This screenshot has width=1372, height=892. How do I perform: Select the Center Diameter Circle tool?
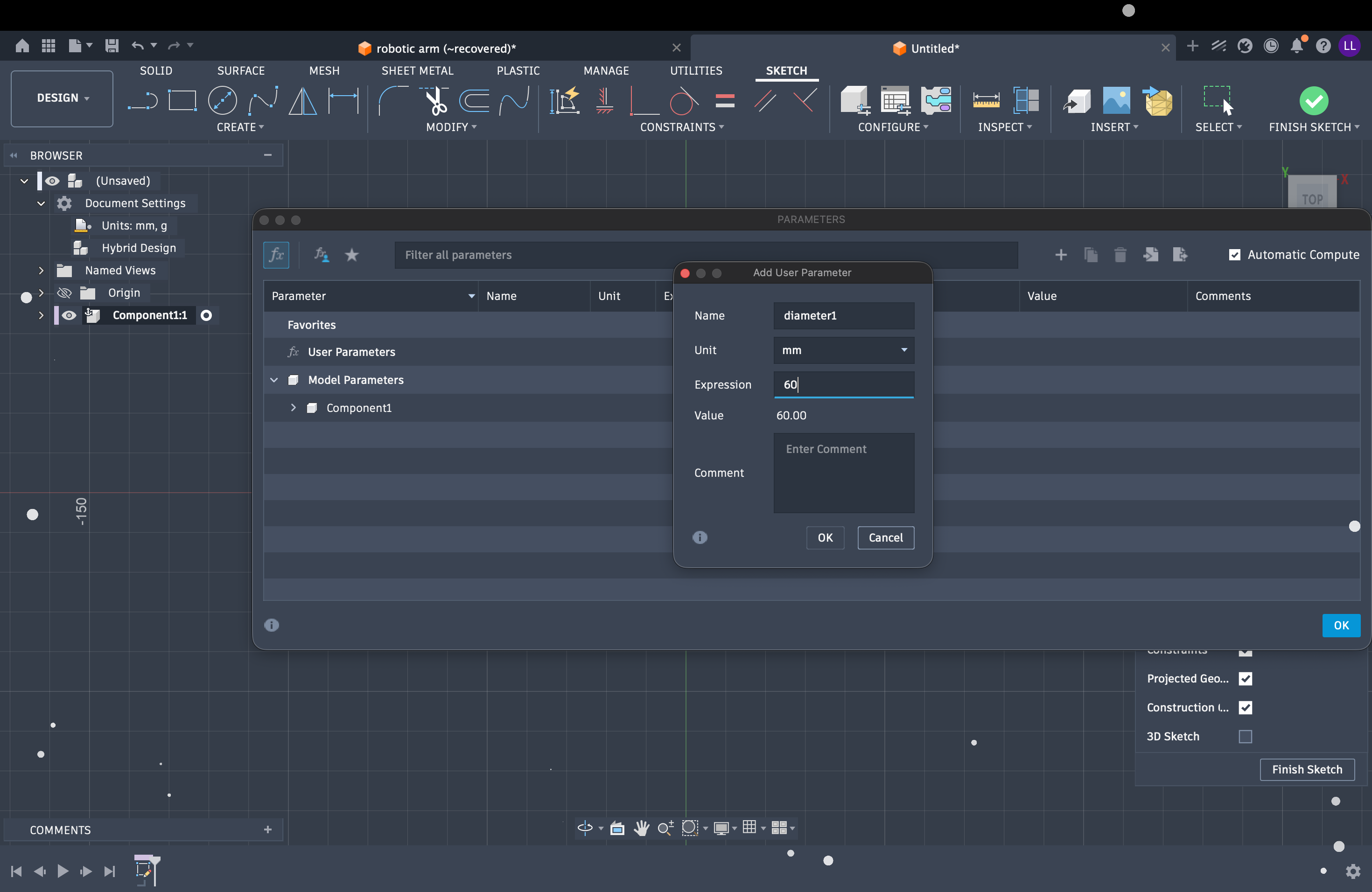[x=223, y=101]
